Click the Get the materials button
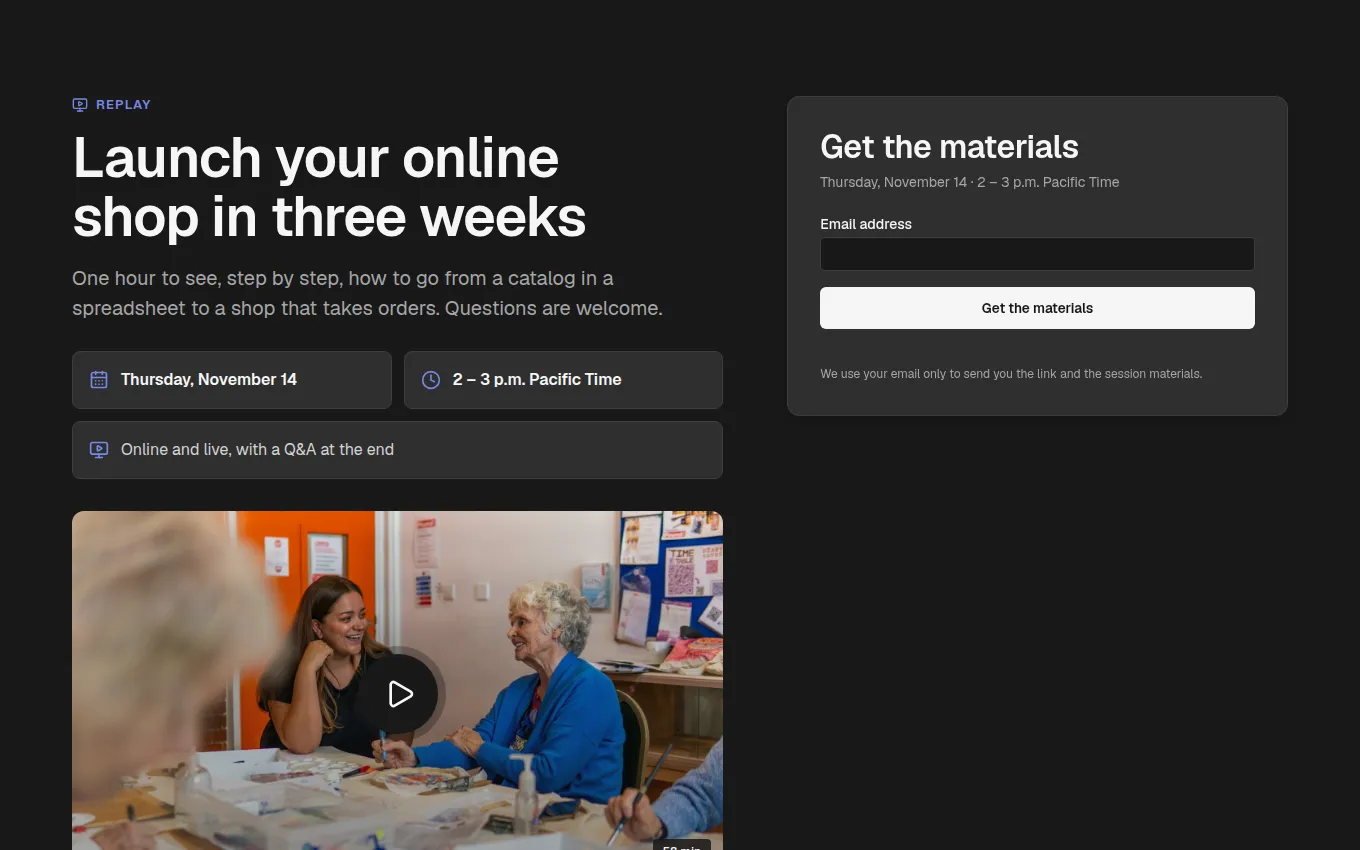The width and height of the screenshot is (1360, 850). [1037, 308]
